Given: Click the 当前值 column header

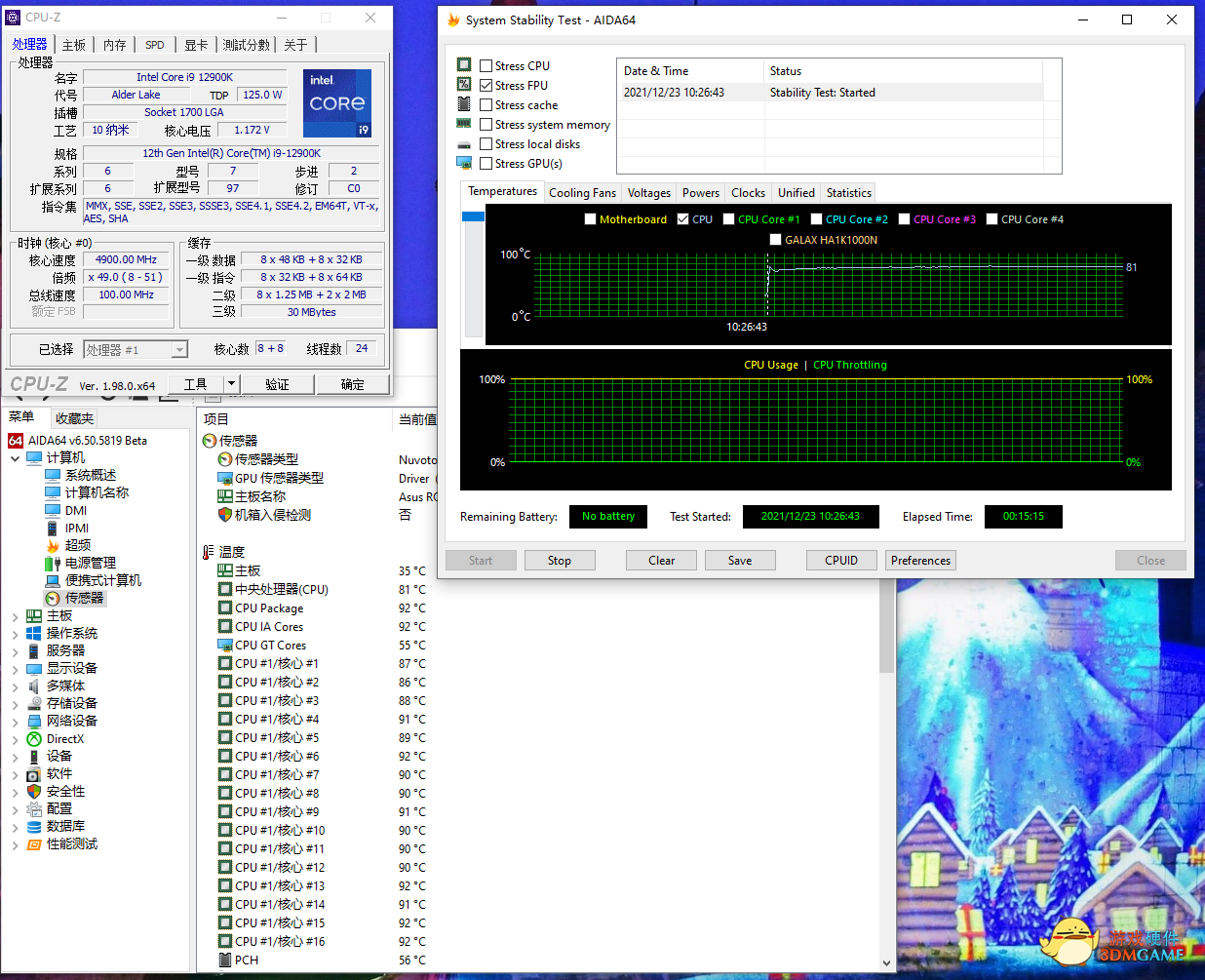Looking at the screenshot, I should [x=417, y=419].
